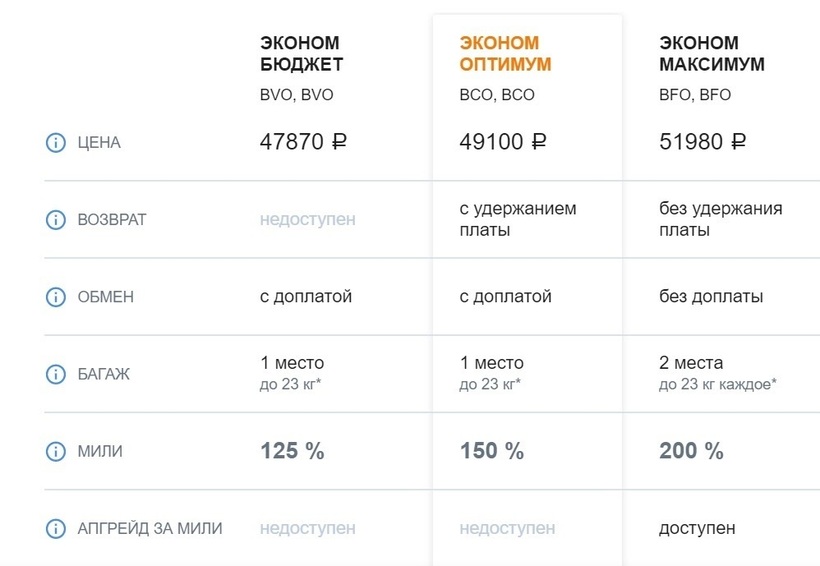Click the 'доступен' upgrade status

pos(697,528)
